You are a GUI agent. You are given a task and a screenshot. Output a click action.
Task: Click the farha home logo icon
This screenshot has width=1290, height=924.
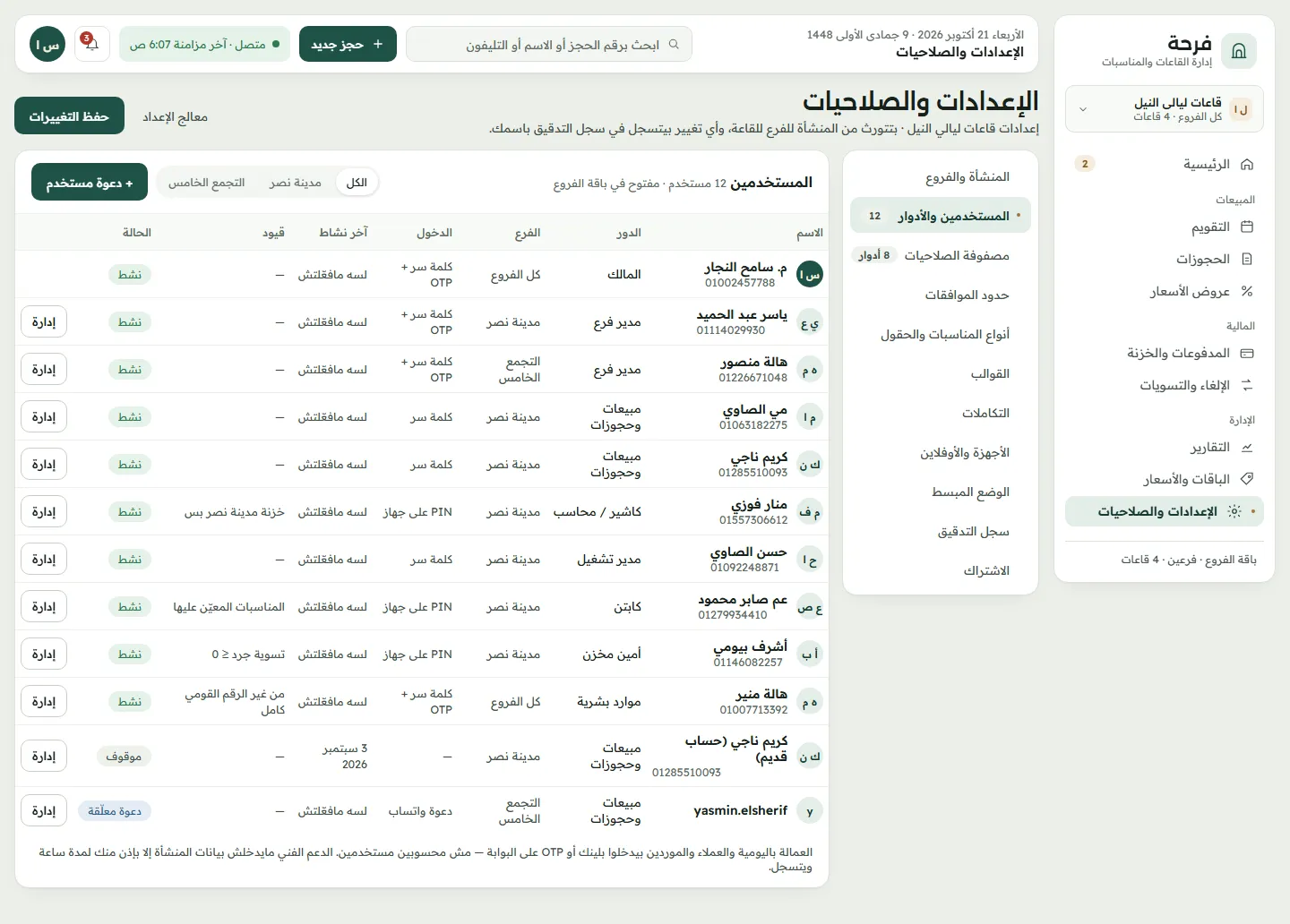tap(1239, 51)
